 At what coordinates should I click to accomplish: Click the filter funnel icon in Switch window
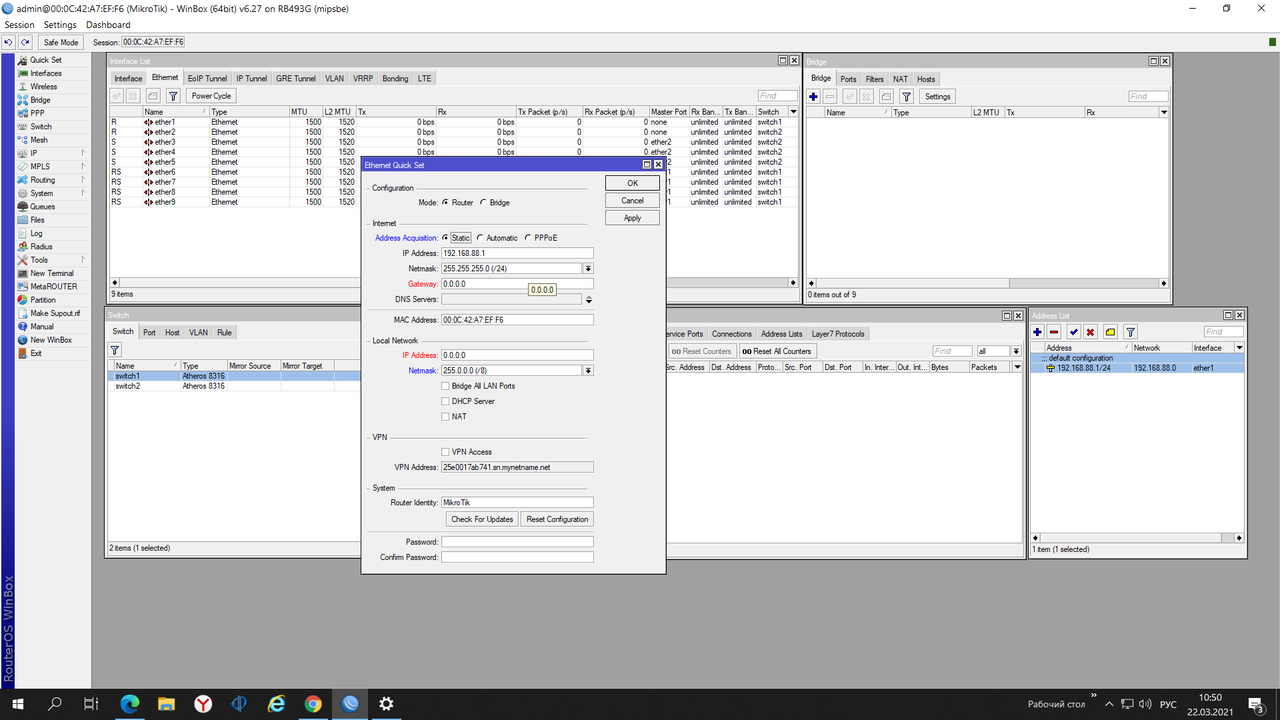(115, 350)
